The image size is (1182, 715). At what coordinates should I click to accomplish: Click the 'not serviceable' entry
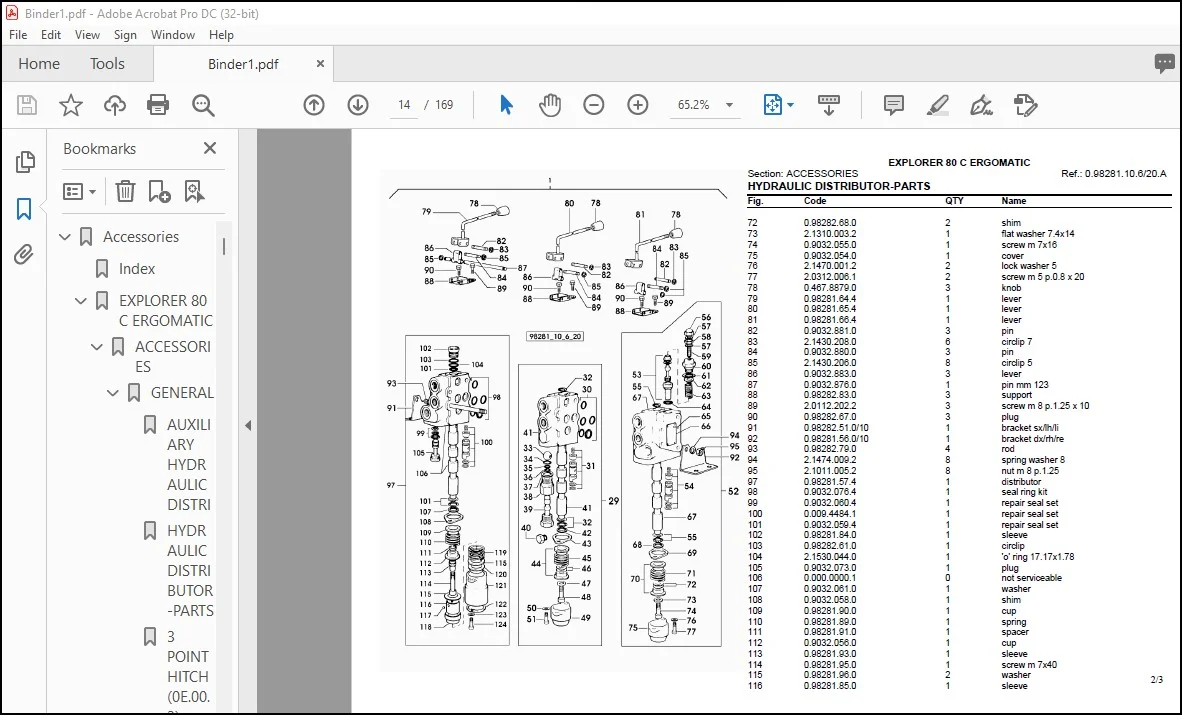[1031, 578]
